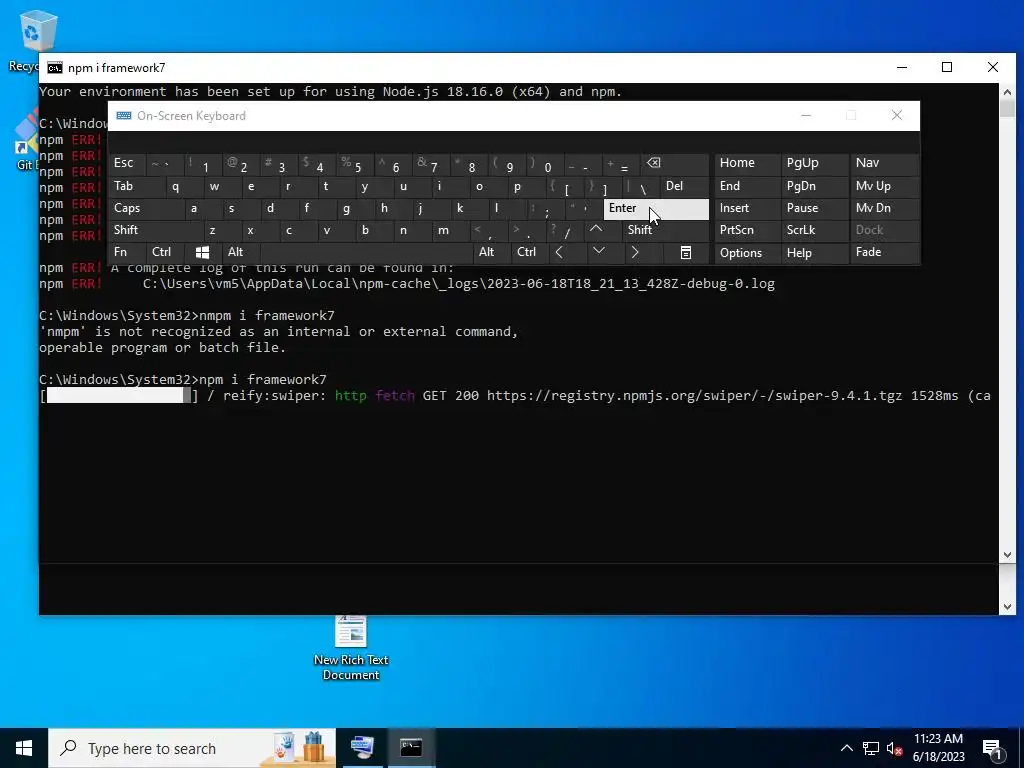Click the Windows logo key on On-Screen Keyboard
Image resolution: width=1024 pixels, height=768 pixels.
point(202,252)
